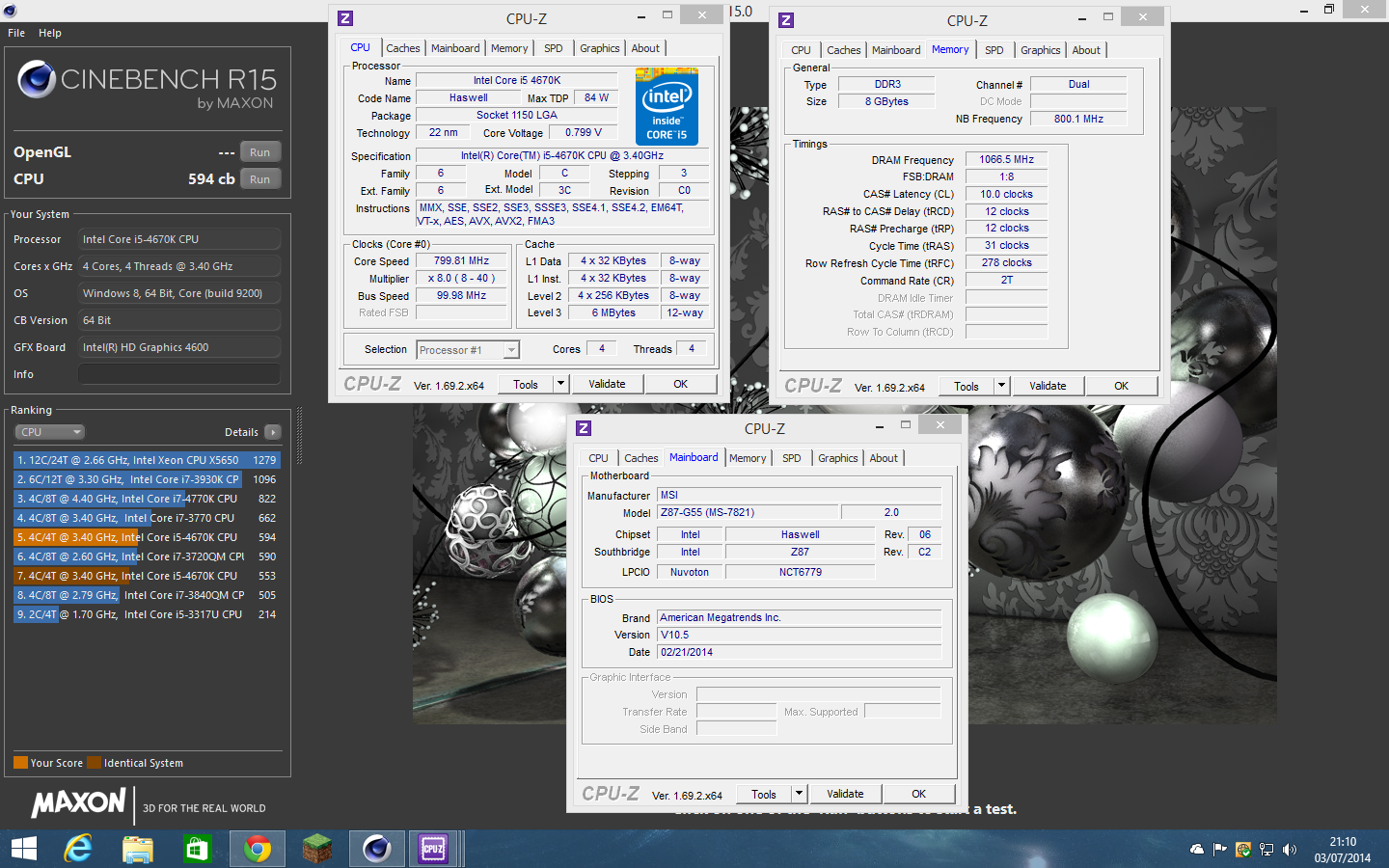Switch to Memory tab in Mainboard window
This screenshot has height=868, width=1389.
point(748,458)
